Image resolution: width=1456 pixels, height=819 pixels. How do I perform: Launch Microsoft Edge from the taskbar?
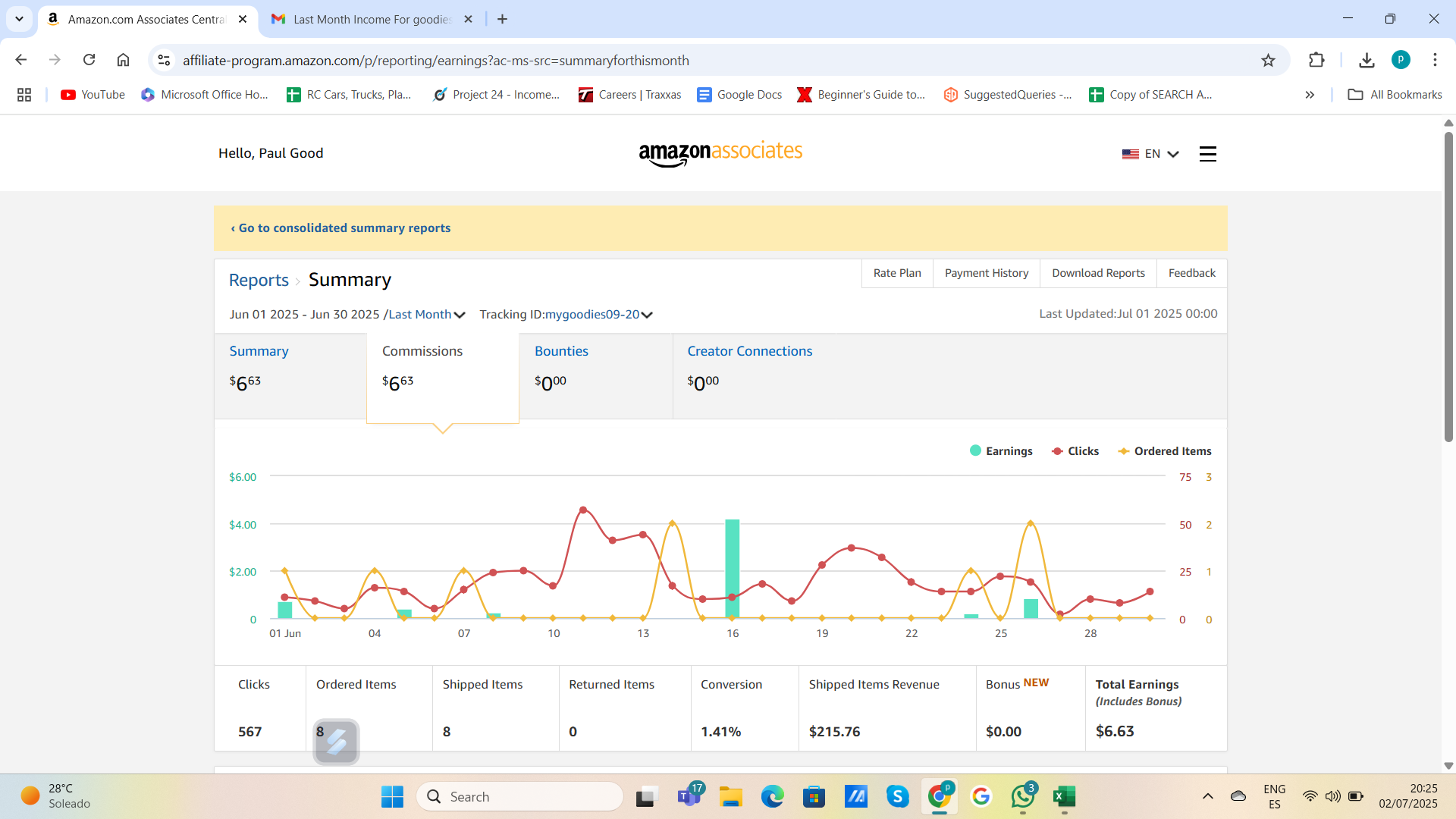[773, 796]
